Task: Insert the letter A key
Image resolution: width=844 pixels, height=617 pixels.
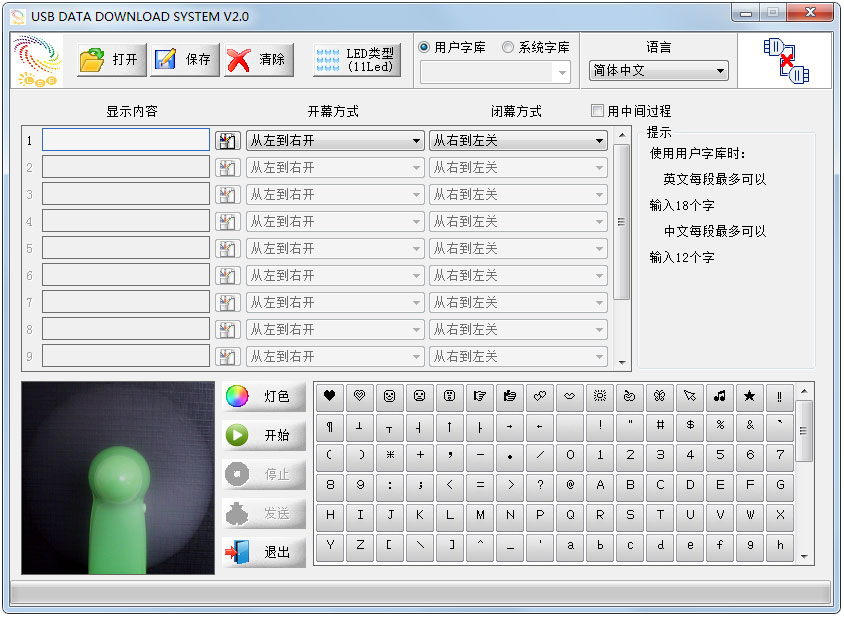Action: [600, 486]
